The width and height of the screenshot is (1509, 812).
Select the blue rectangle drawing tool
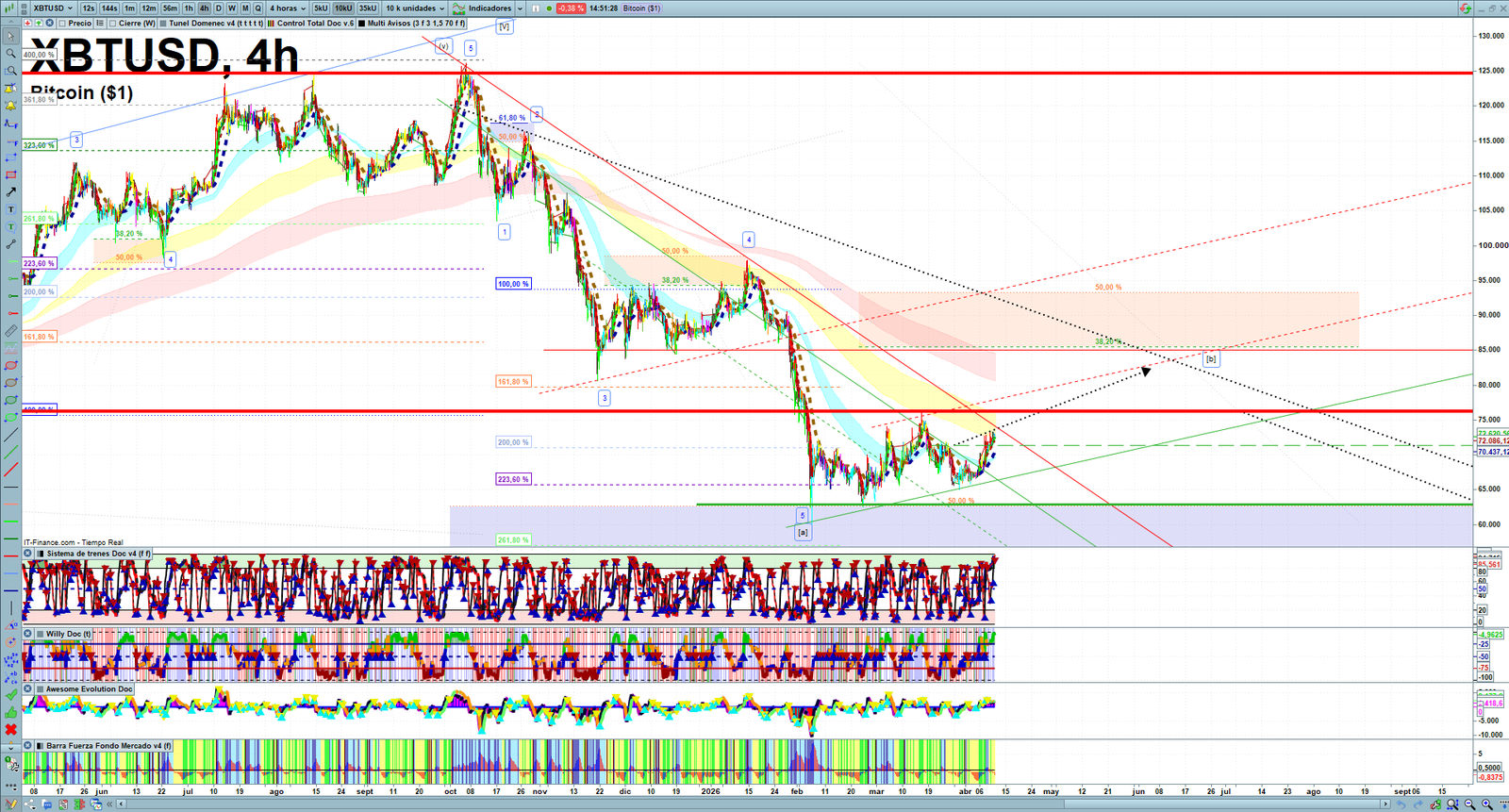click(x=10, y=157)
